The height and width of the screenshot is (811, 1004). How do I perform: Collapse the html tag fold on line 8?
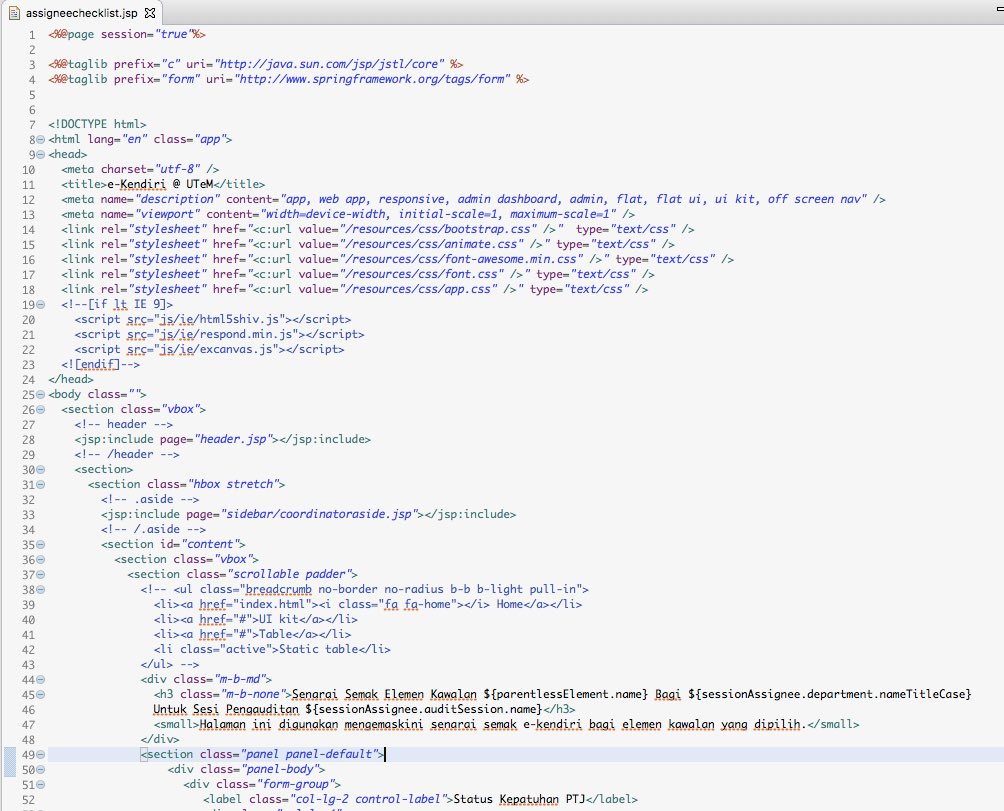(41, 140)
